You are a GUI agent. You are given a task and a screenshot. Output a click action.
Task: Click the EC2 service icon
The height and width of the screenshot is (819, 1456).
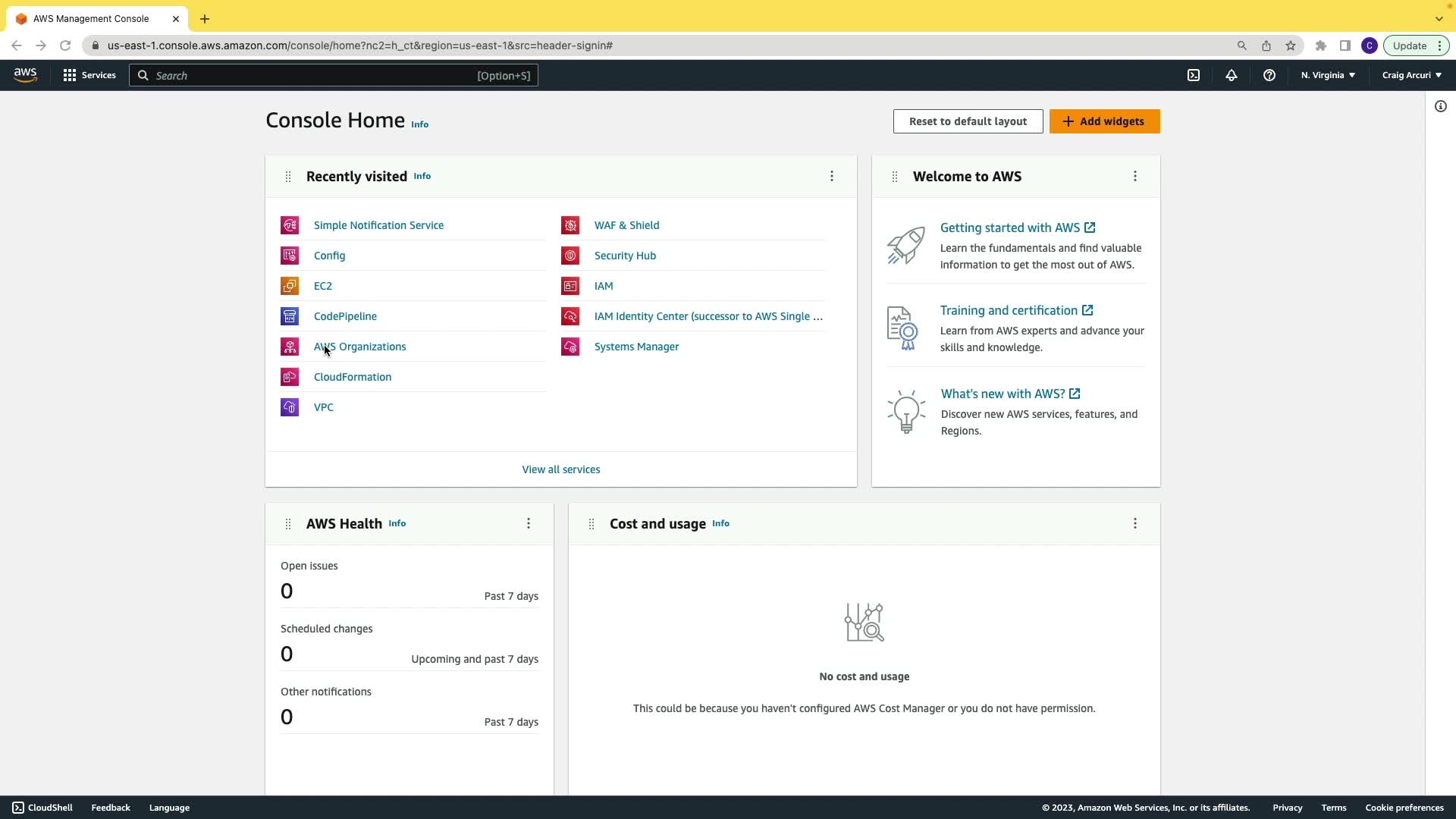[x=290, y=286]
